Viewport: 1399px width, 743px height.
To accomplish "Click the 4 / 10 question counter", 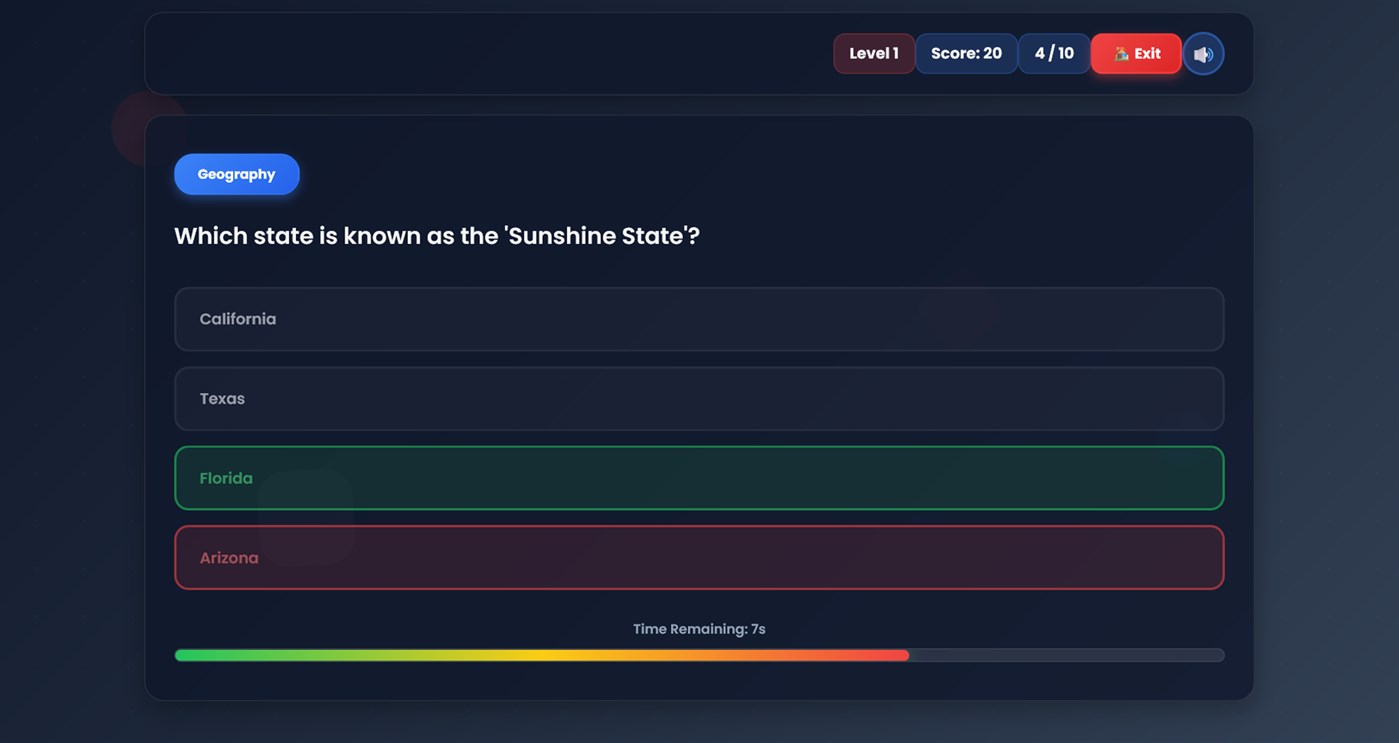I will pyautogui.click(x=1054, y=54).
